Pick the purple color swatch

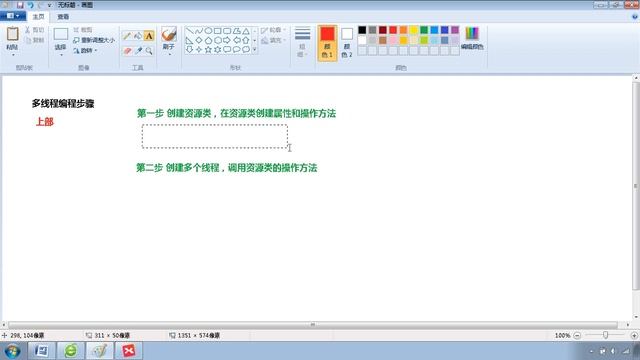[x=455, y=30]
